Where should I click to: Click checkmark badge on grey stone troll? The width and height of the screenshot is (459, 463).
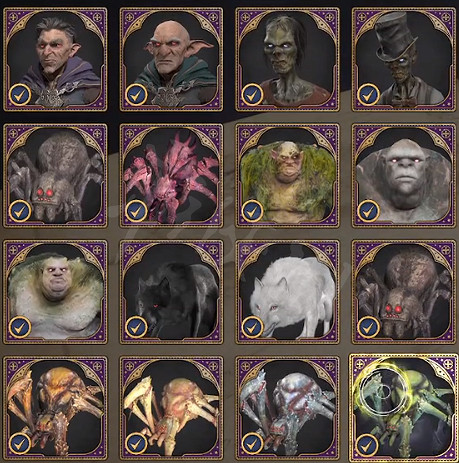click(368, 211)
